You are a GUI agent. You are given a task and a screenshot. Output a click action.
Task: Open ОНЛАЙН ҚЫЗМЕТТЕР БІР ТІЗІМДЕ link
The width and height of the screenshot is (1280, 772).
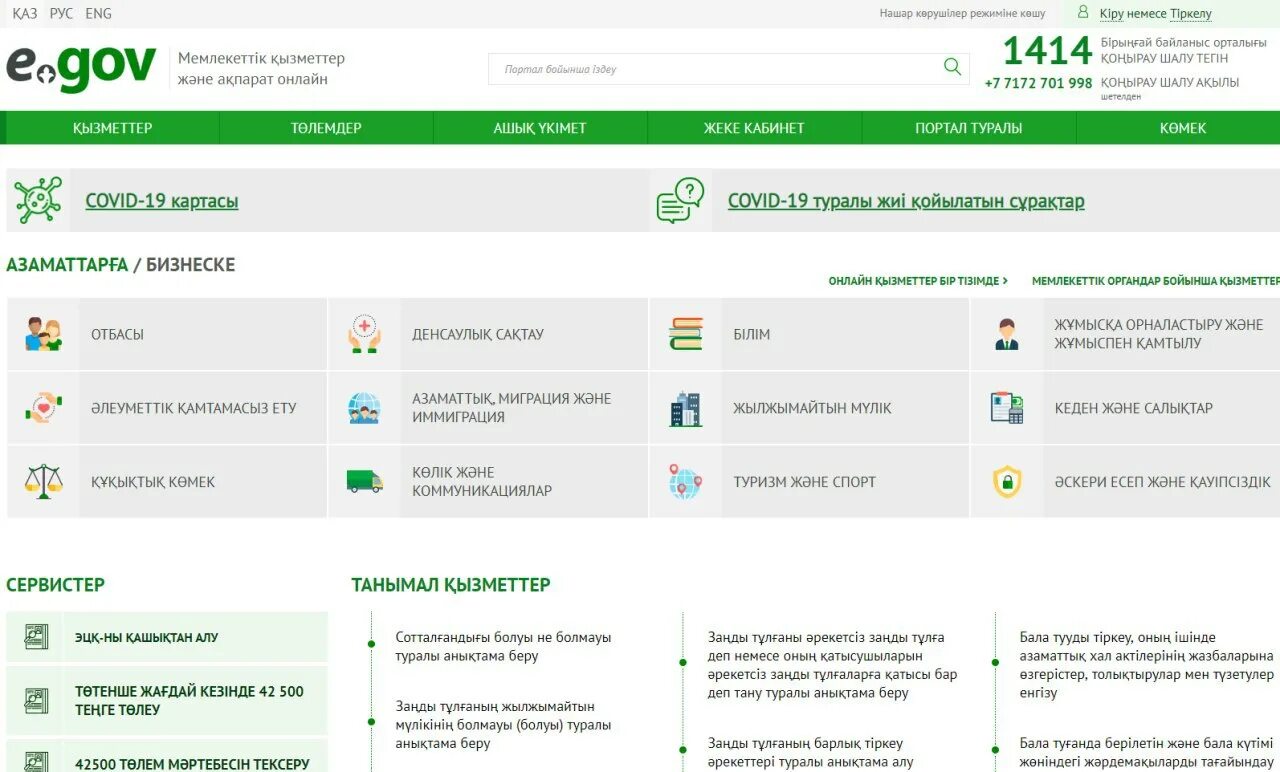coord(918,281)
